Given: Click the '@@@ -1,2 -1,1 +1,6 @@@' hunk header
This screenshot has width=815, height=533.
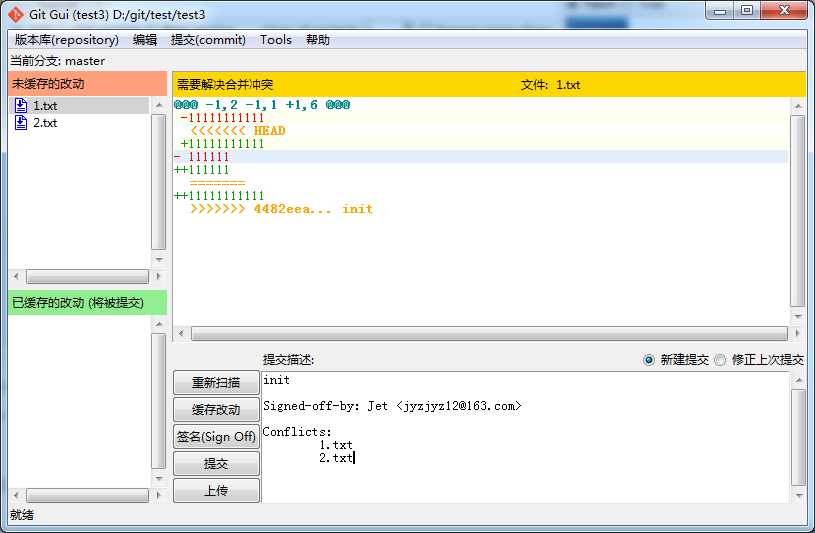Looking at the screenshot, I should 262,105.
